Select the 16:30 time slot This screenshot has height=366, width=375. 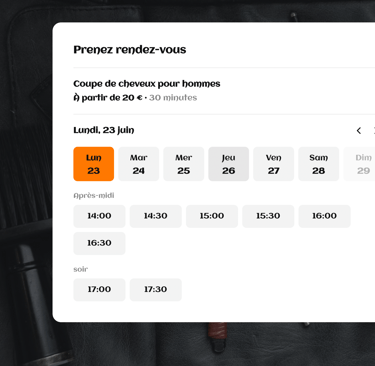pos(99,243)
